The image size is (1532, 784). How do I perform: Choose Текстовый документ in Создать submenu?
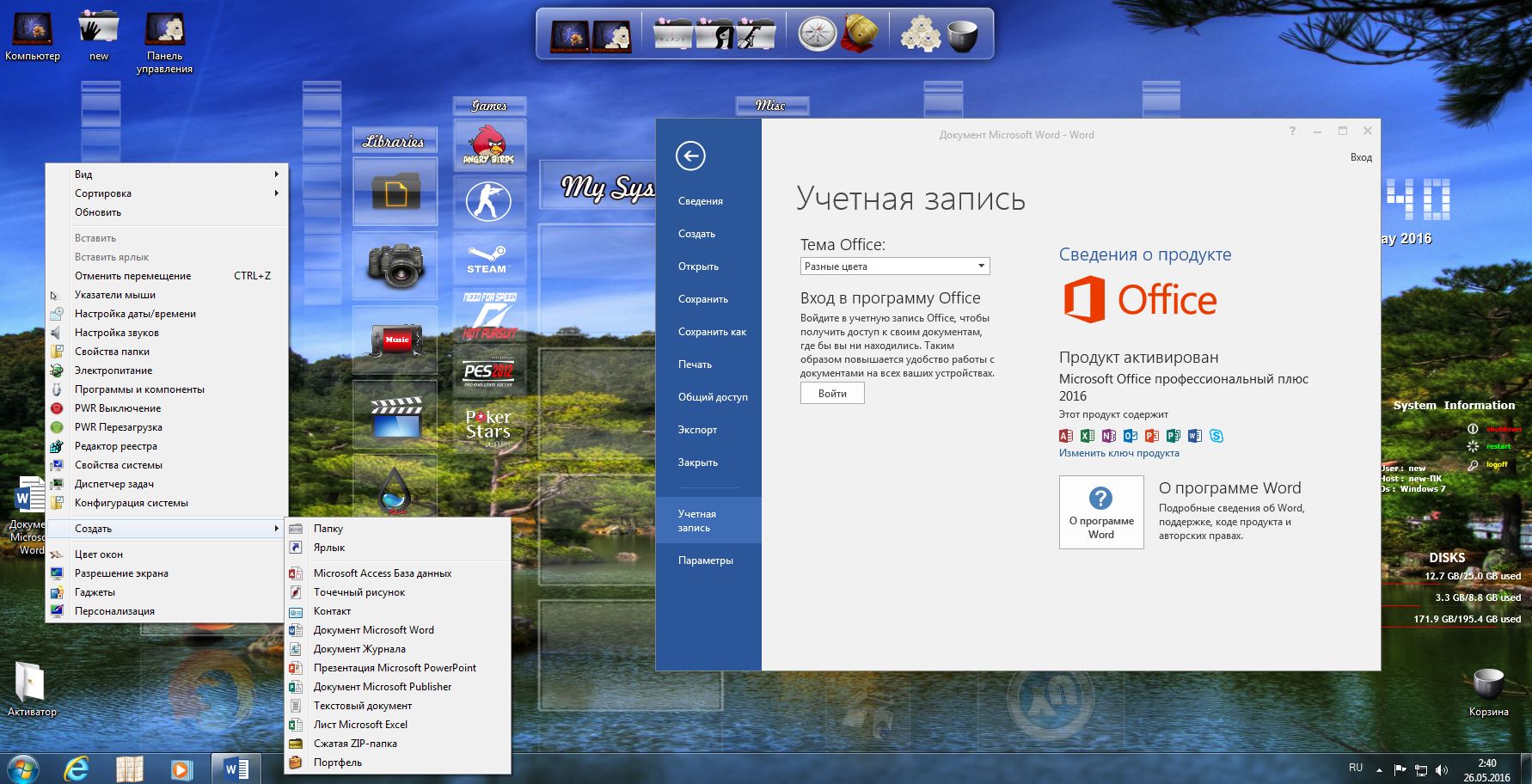point(398,706)
